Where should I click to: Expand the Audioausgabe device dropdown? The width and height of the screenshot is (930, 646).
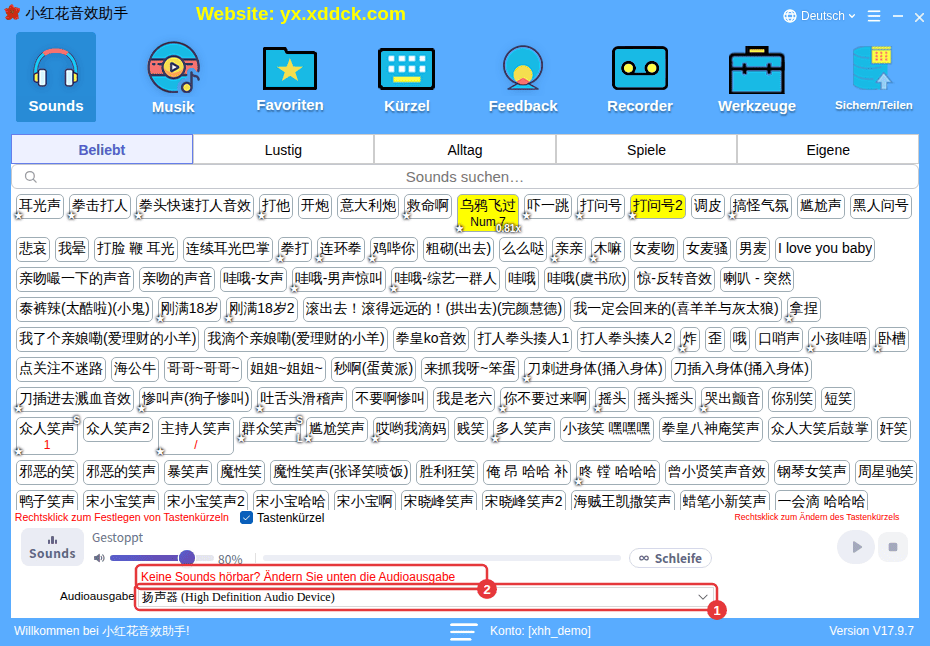(x=426, y=597)
